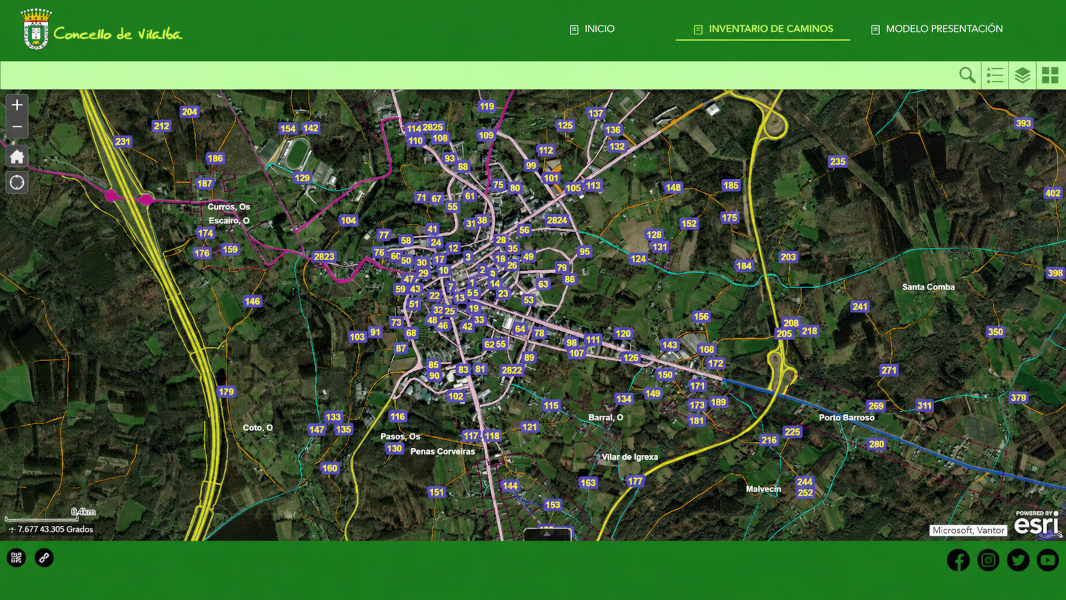Click road marker 393
Screen dimensions: 1066x600
point(1023,123)
